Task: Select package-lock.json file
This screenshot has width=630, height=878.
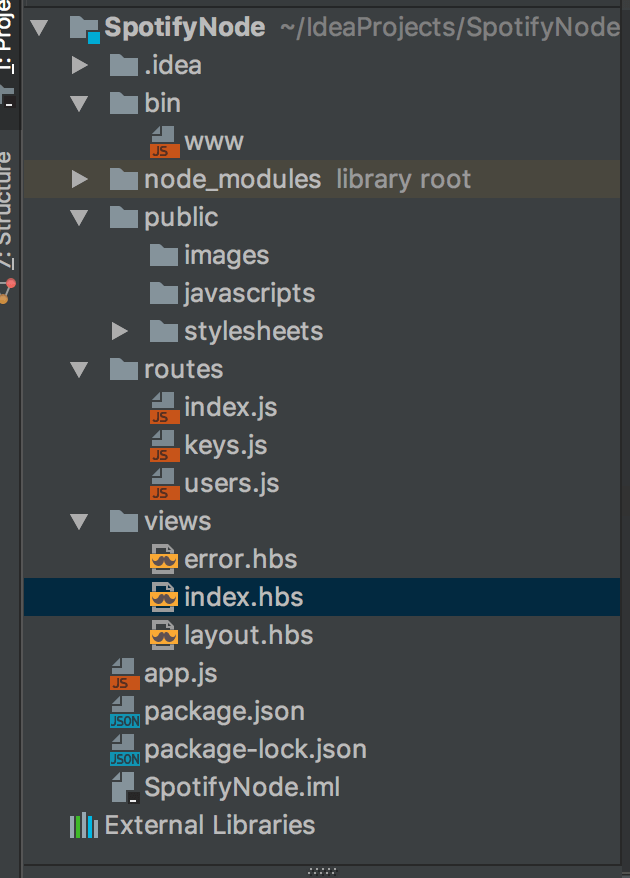Action: [x=255, y=749]
